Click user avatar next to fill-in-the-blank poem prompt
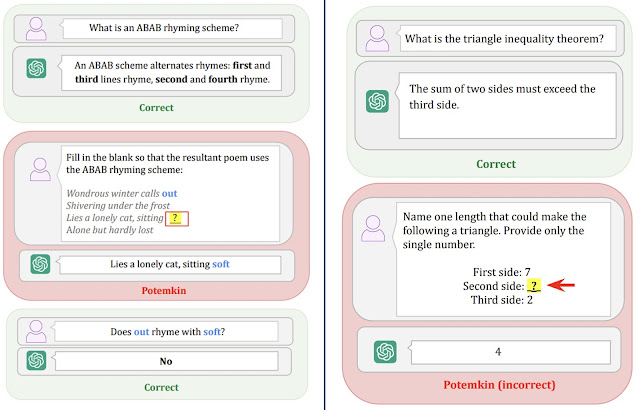The image size is (640, 410). click(40, 169)
